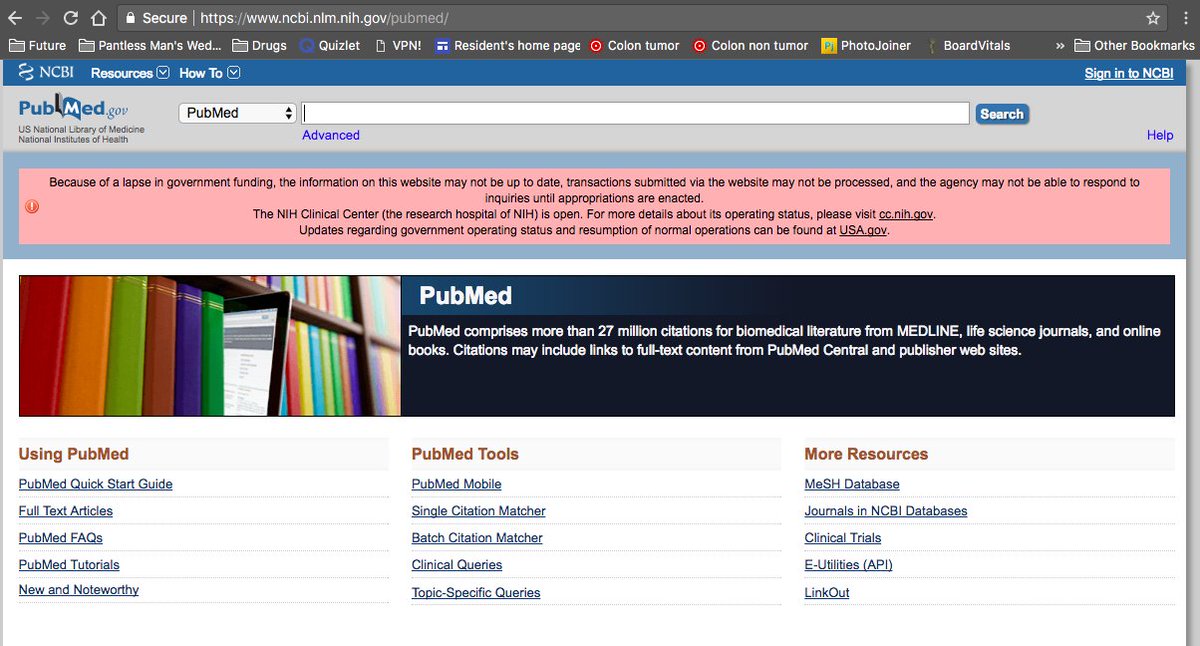1200x646 pixels.
Task: Open the Colon non tumor bookmark
Action: (x=751, y=45)
